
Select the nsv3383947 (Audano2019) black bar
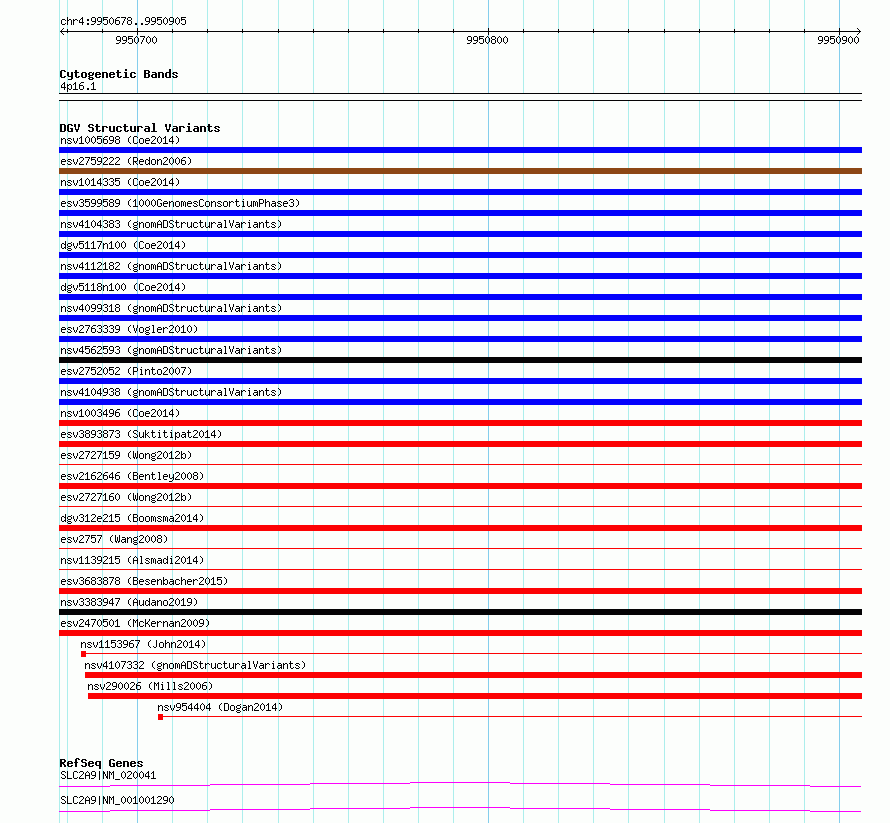pyautogui.click(x=460, y=612)
